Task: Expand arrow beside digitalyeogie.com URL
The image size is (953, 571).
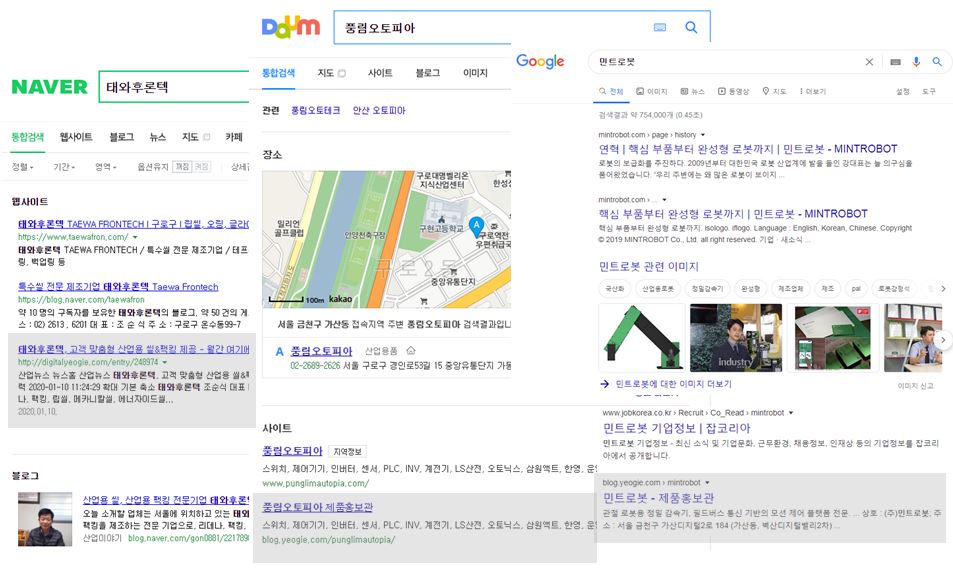Action: (164, 362)
